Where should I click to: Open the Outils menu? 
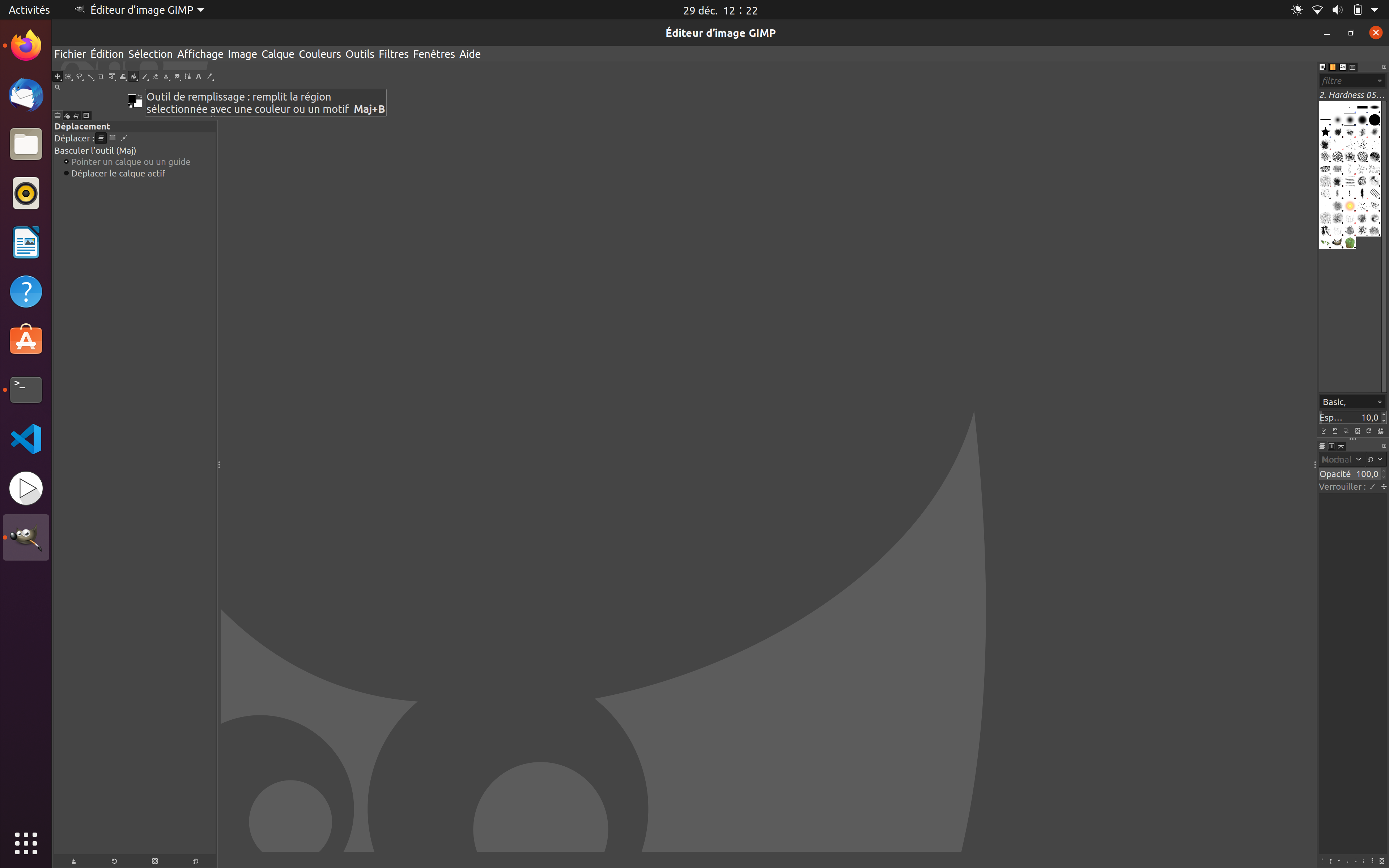tap(360, 54)
